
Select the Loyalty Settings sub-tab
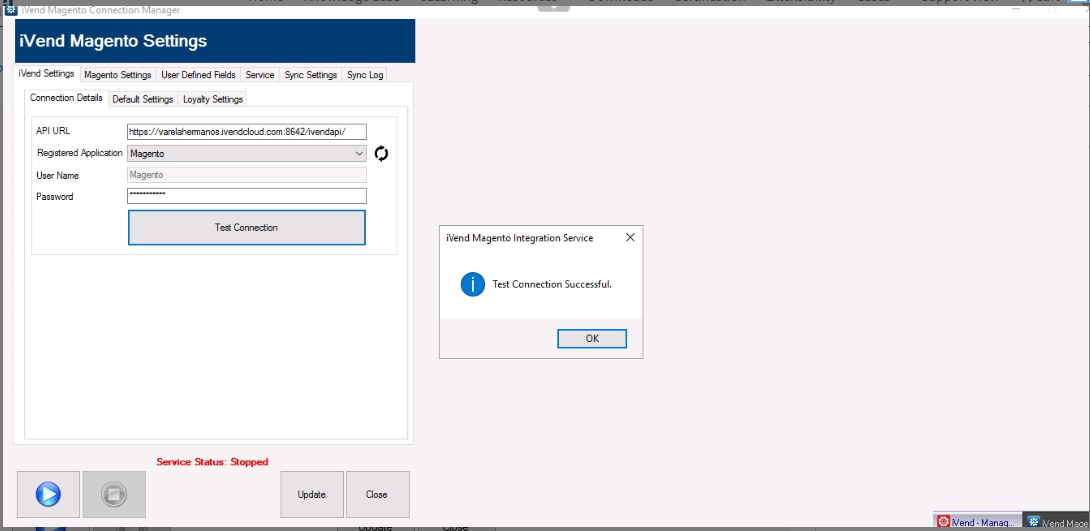coord(213,99)
